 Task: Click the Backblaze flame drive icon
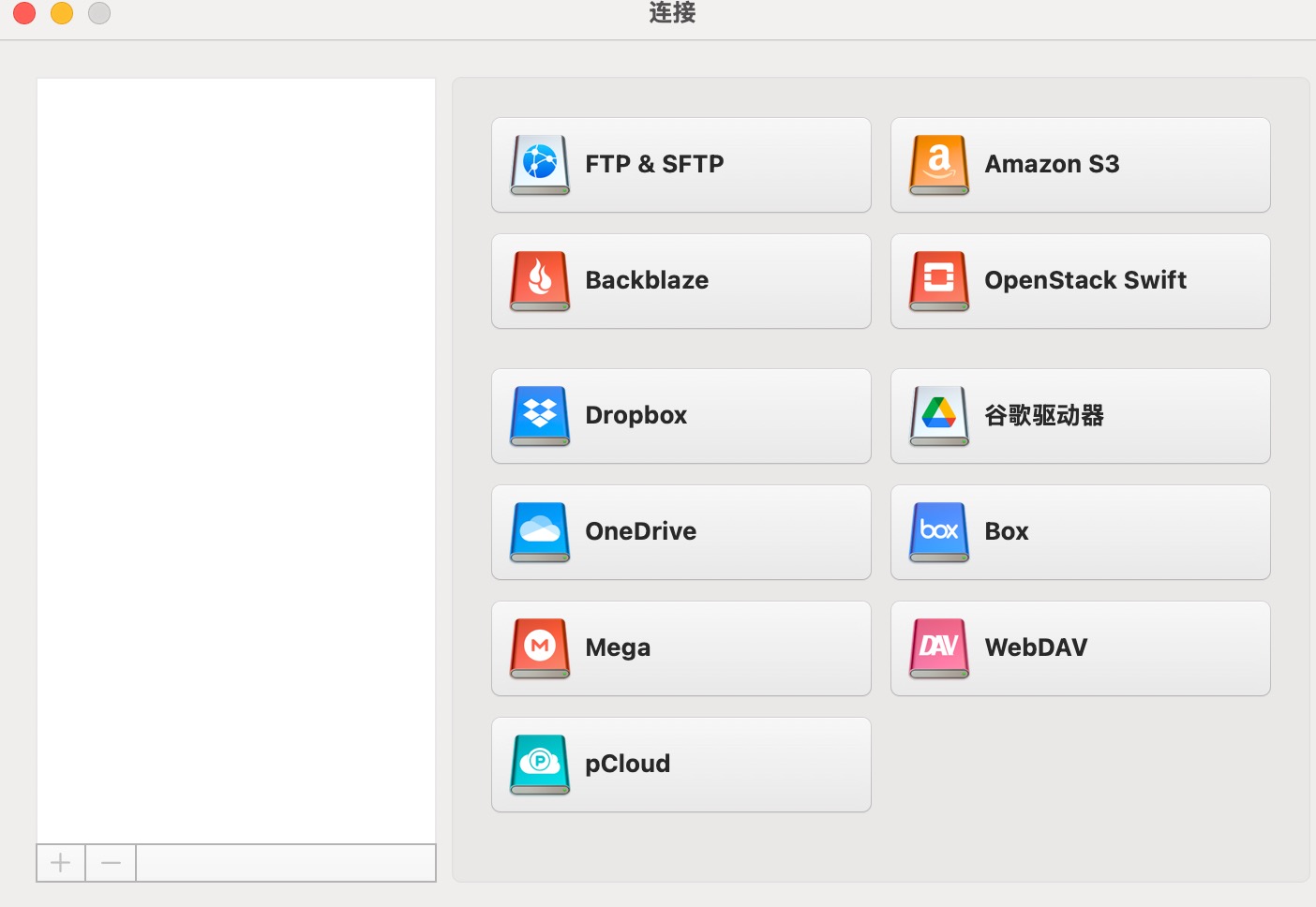coord(540,281)
